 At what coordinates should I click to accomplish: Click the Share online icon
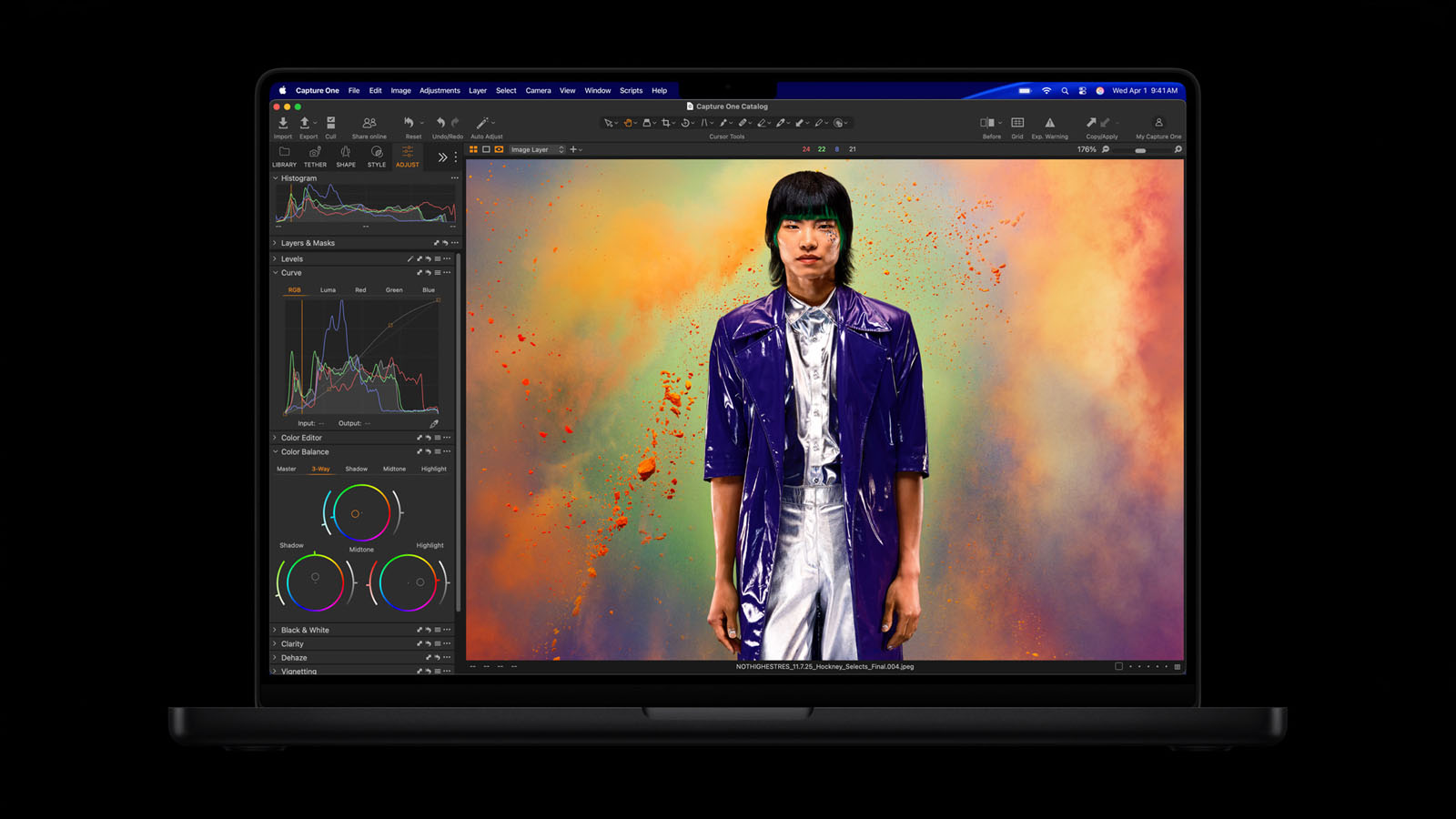click(x=369, y=123)
